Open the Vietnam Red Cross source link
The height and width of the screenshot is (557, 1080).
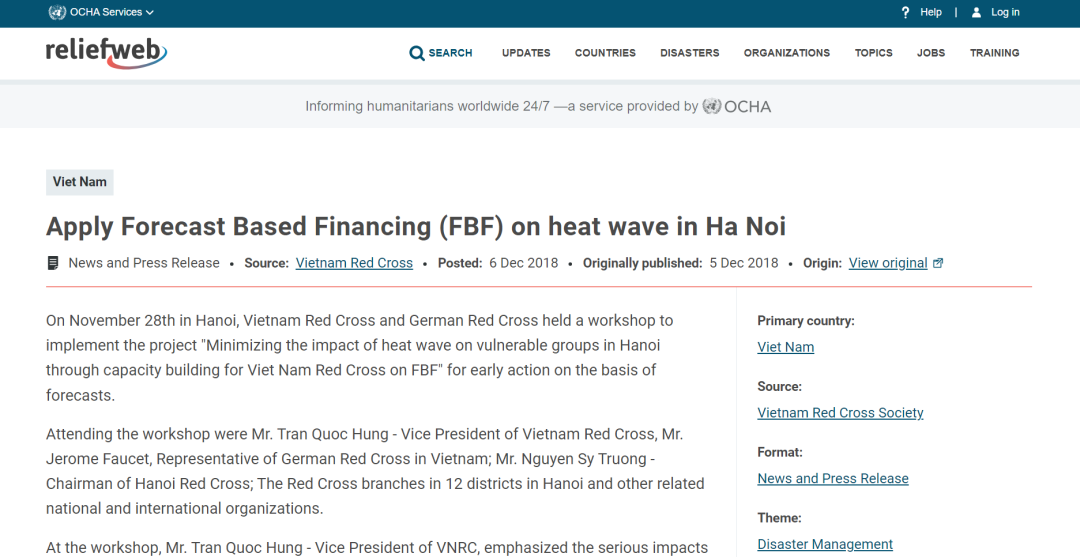pyautogui.click(x=354, y=263)
